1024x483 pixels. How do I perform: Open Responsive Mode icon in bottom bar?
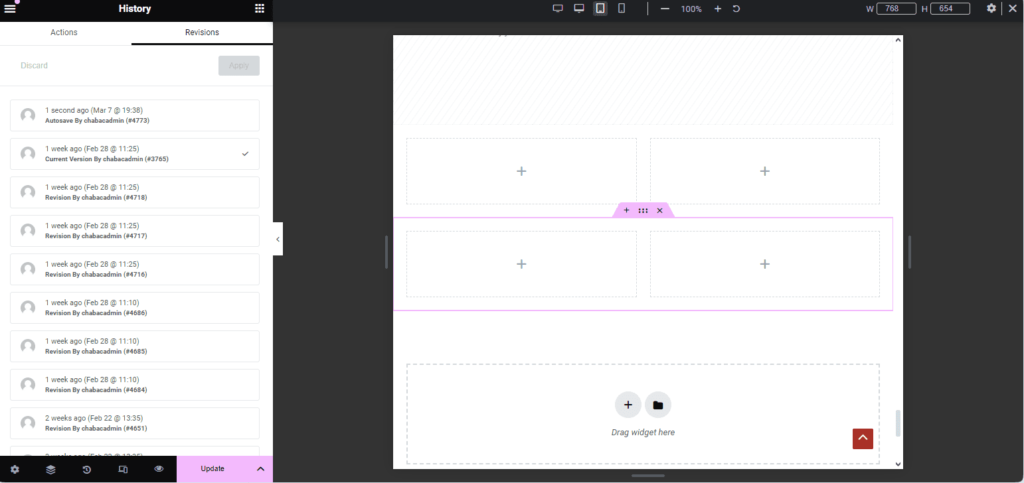pyautogui.click(x=122, y=469)
